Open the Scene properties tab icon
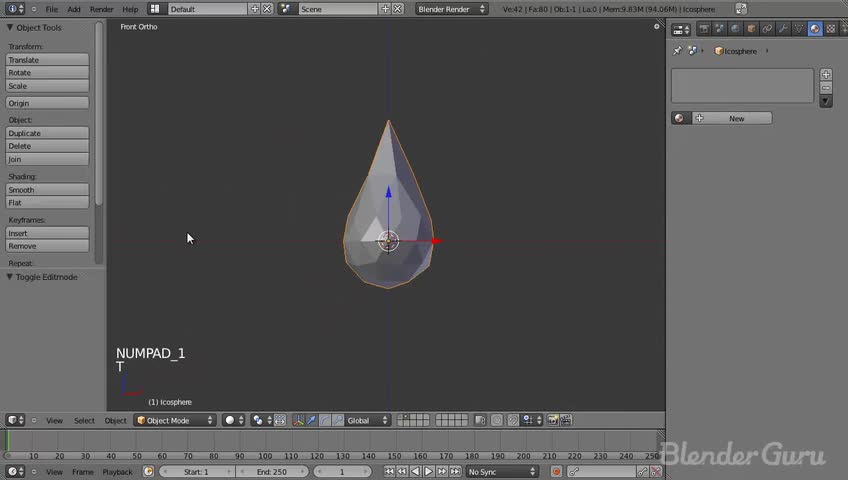Screen dimensions: 848x480 (x=719, y=29)
